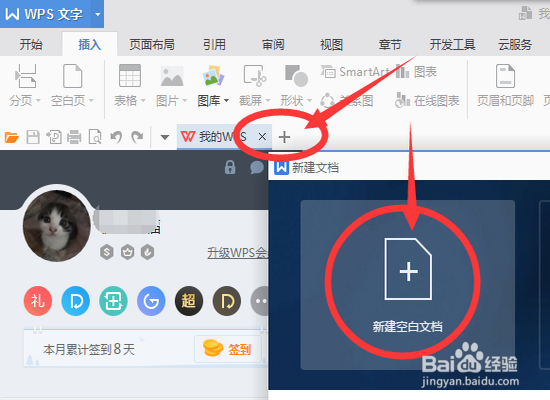This screenshot has width=550, height=400.
Task: Click the 图库 gallery icon
Action: click(213, 75)
